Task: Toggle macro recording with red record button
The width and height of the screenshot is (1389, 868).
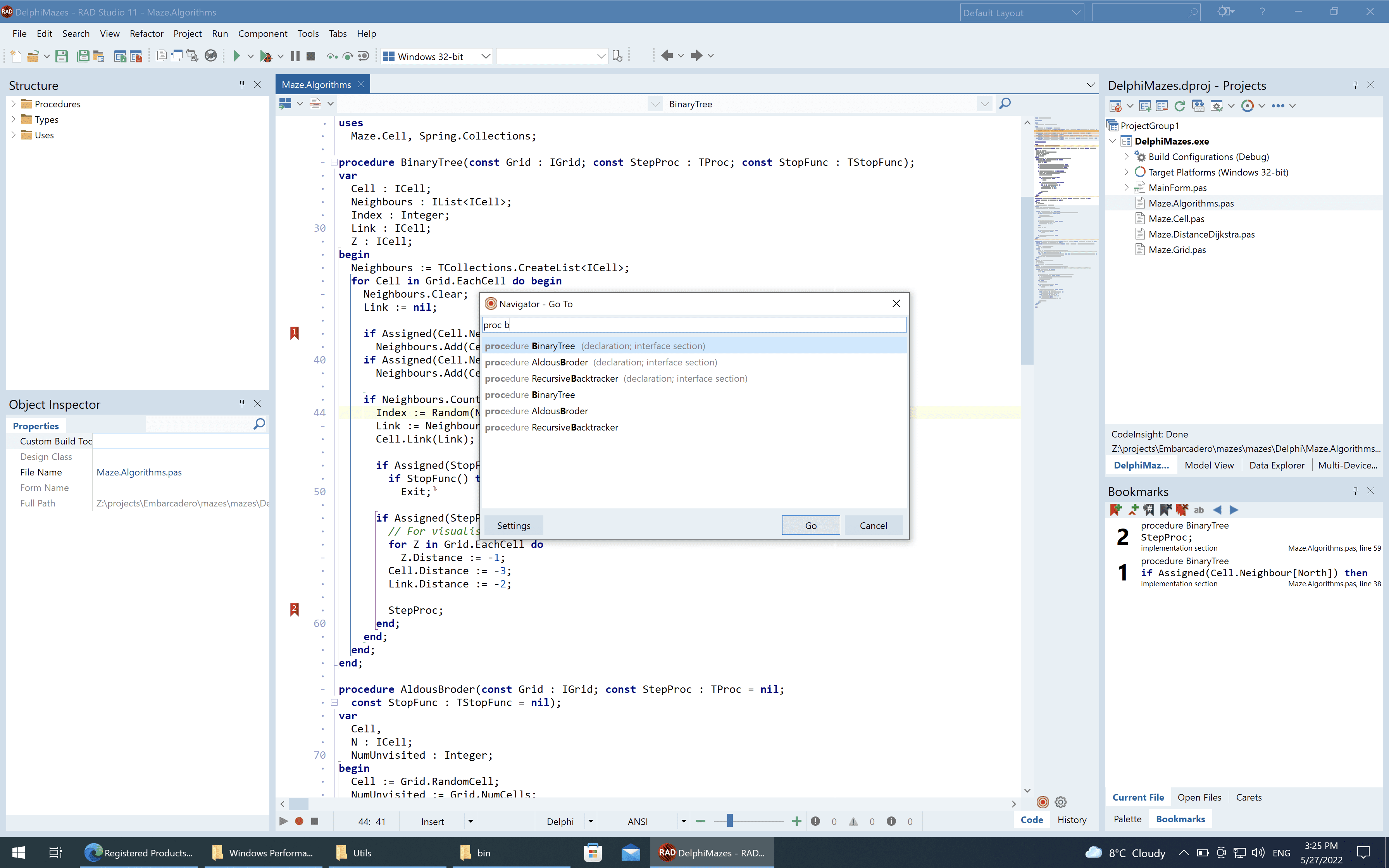Action: pyautogui.click(x=299, y=821)
